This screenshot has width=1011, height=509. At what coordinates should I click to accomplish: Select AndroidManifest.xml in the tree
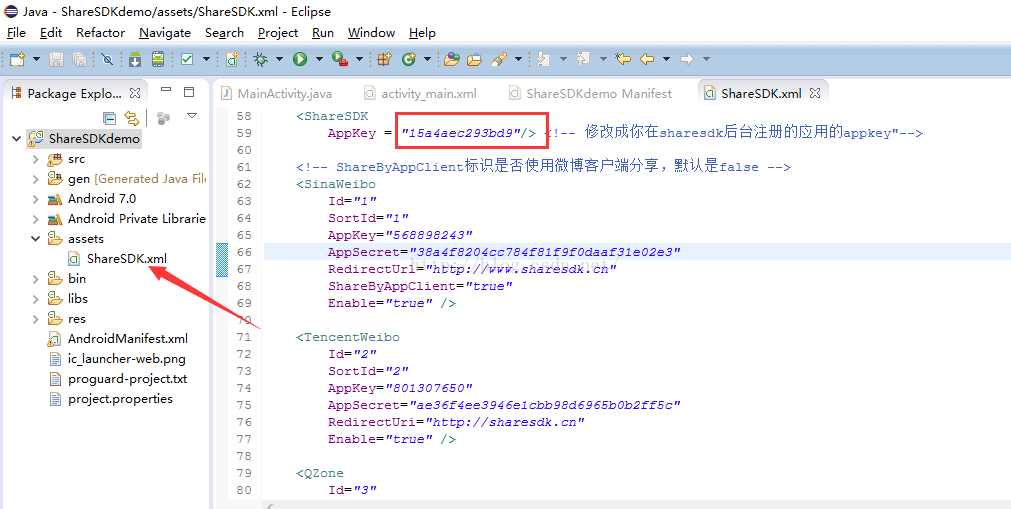pos(119,339)
